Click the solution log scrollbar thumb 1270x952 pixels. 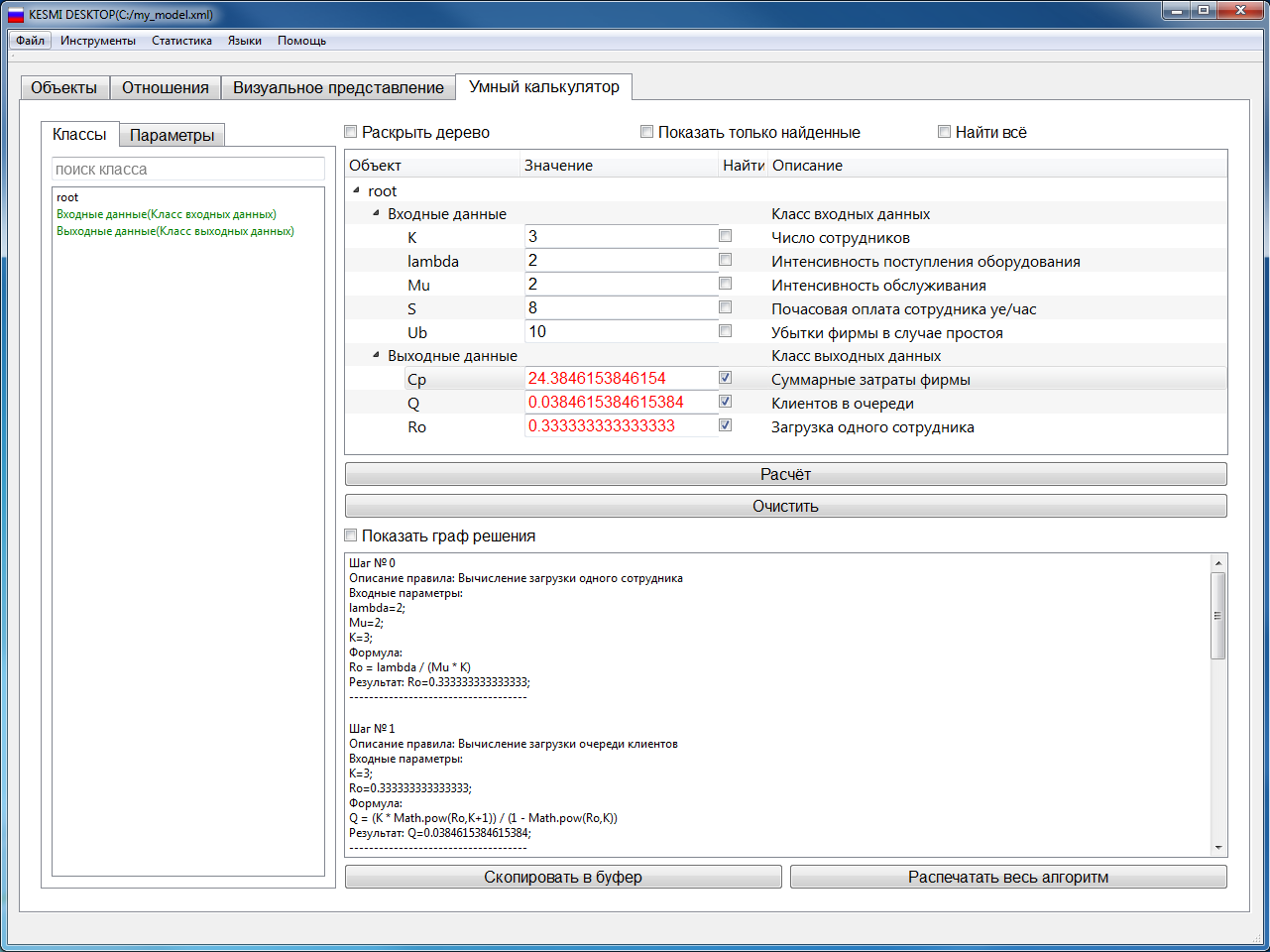click(x=1218, y=616)
